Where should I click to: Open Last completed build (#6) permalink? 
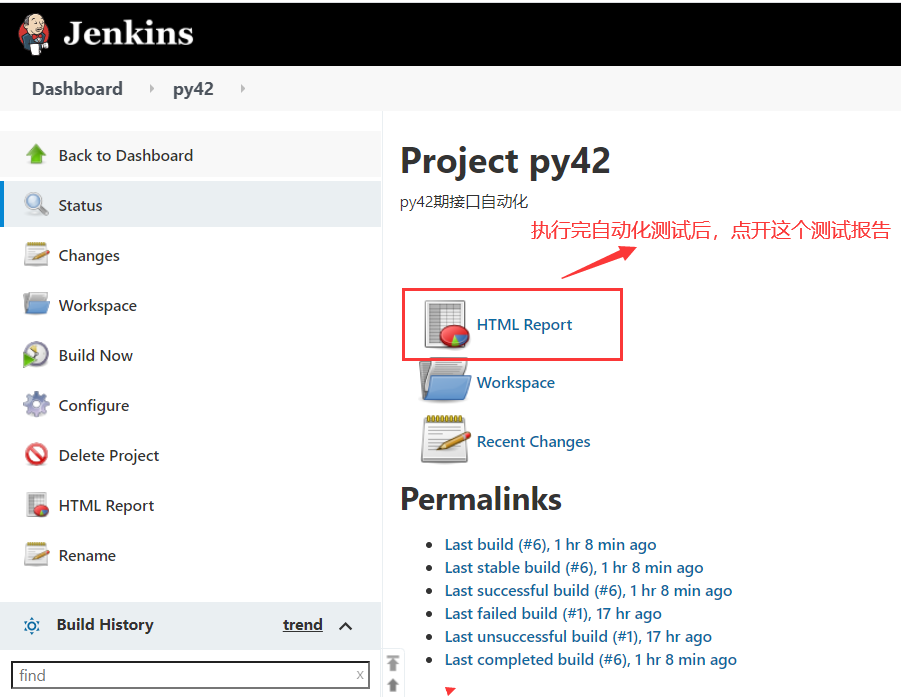tap(590, 660)
